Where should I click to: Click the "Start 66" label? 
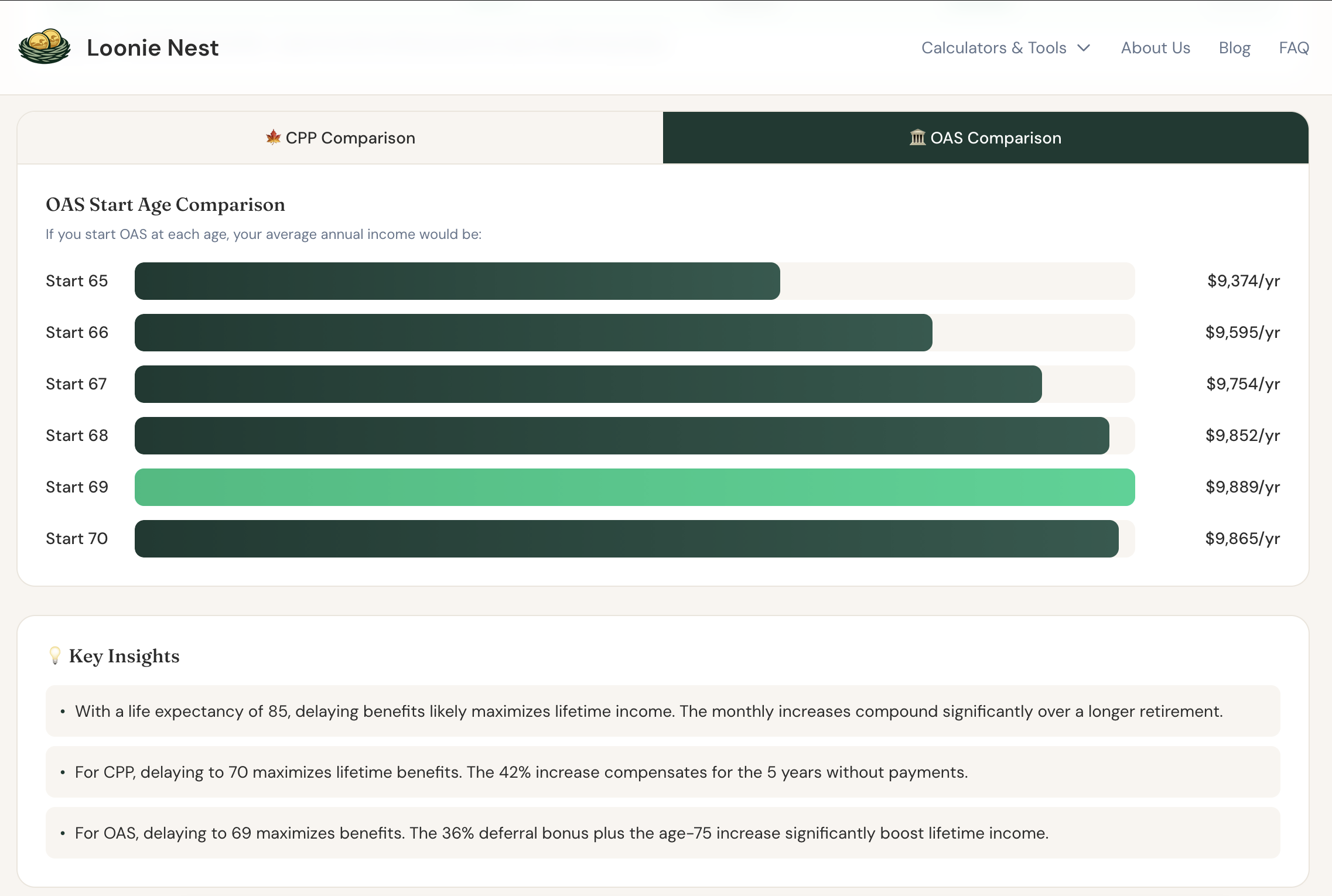coord(77,333)
